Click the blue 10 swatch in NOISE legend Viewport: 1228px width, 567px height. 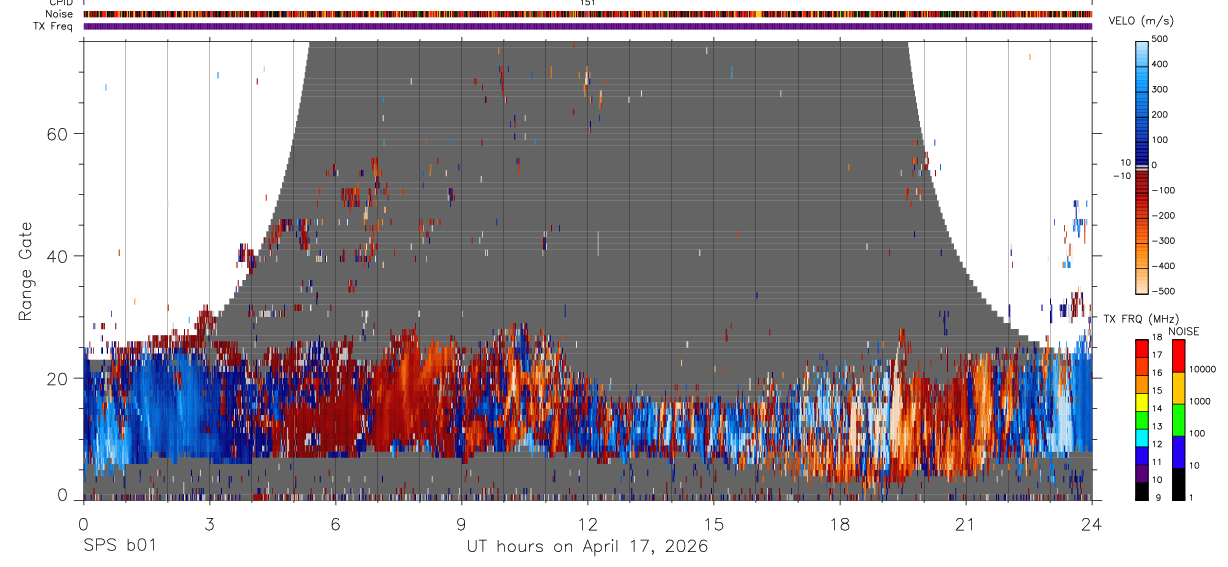tap(1178, 452)
